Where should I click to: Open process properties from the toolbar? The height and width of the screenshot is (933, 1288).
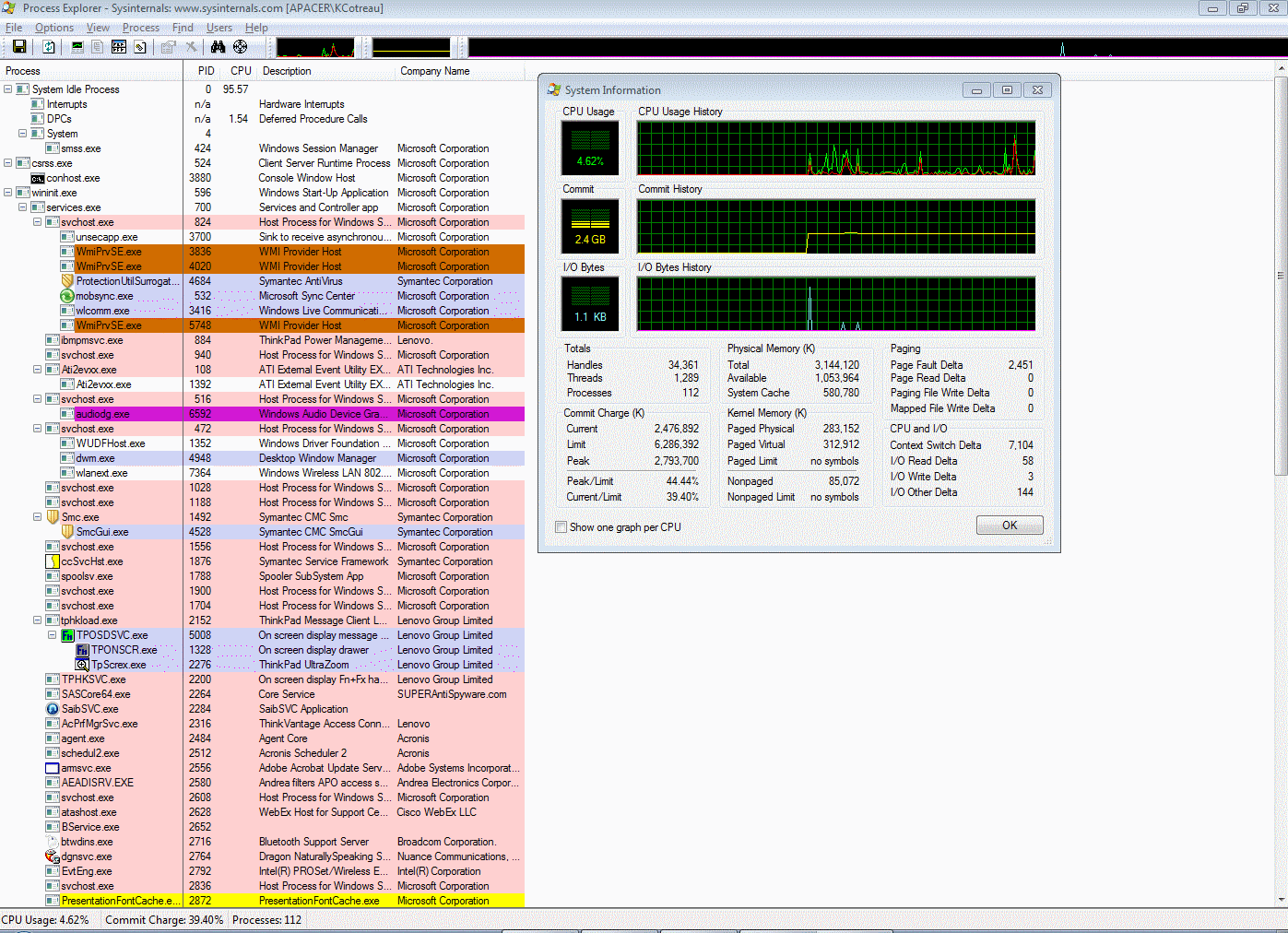tap(168, 46)
